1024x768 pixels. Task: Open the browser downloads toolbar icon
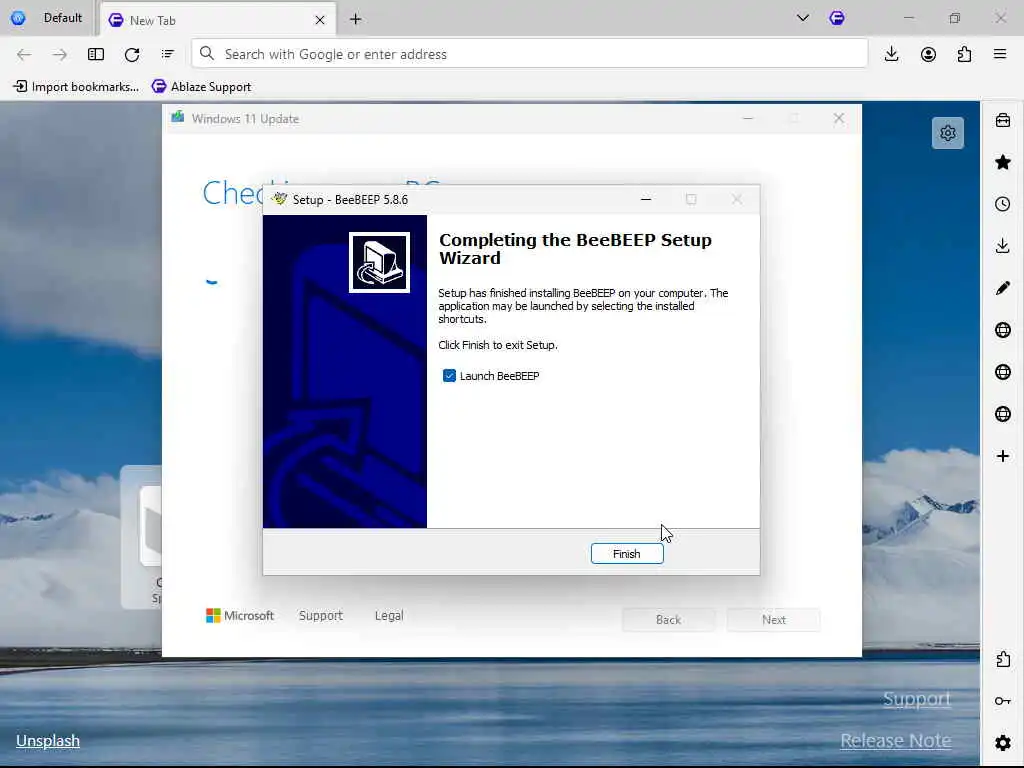click(891, 54)
